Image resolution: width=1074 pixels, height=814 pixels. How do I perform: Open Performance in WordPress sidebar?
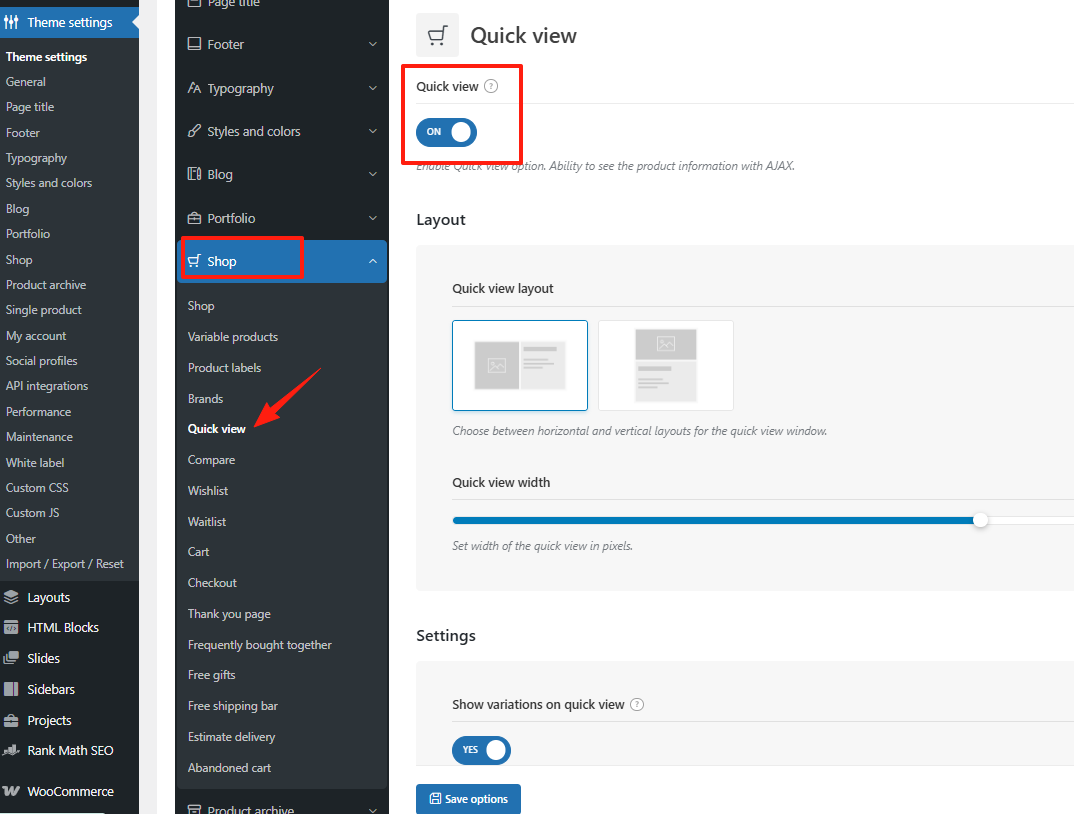[x=38, y=412]
